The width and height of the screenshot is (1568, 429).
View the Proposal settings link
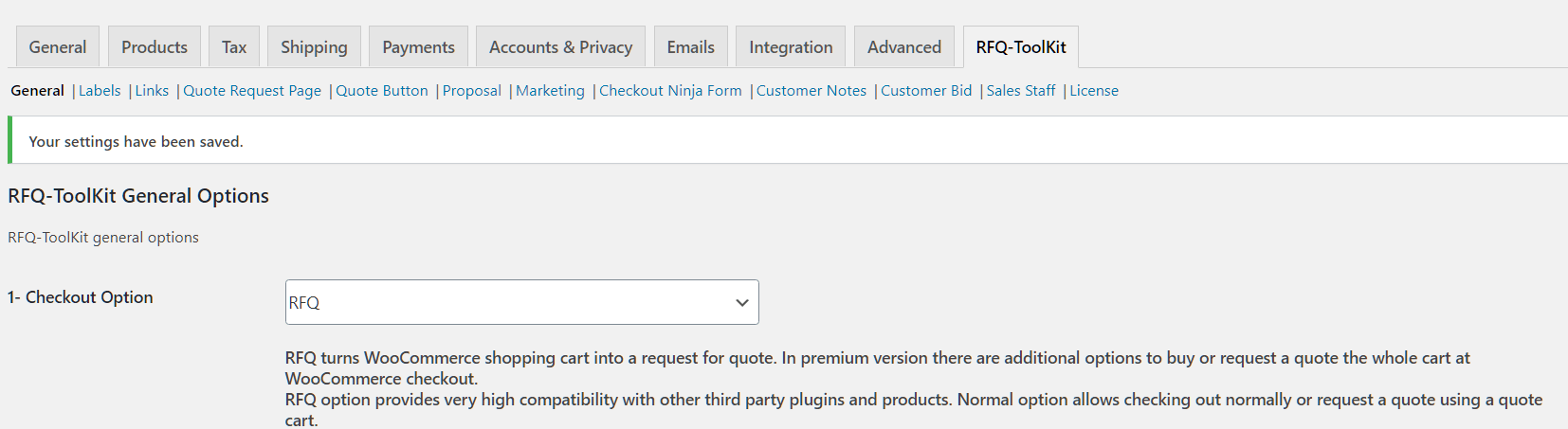[x=472, y=91]
